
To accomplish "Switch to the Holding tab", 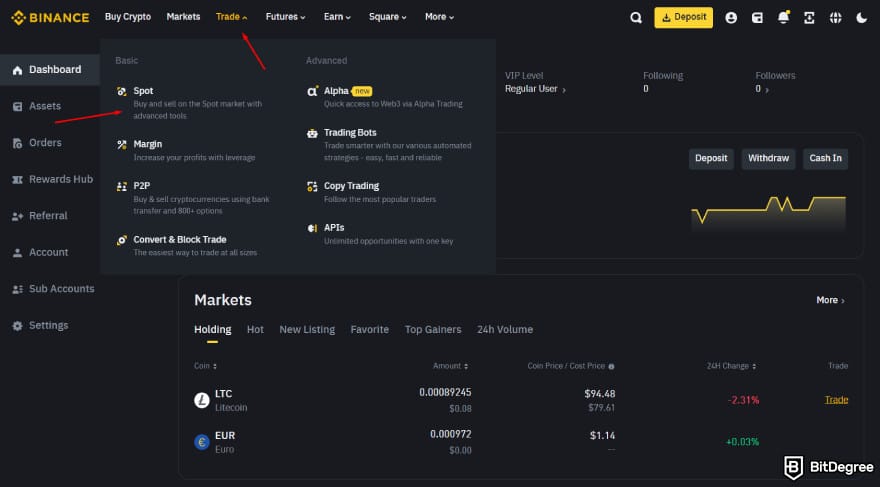I will (213, 329).
